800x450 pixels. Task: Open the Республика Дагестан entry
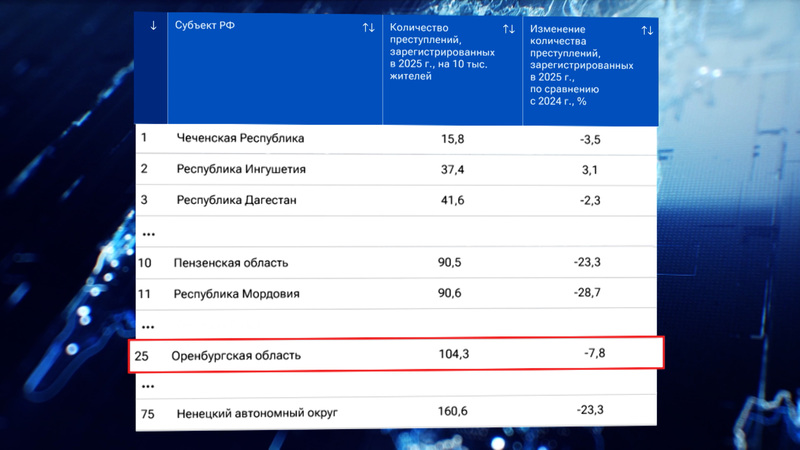point(236,200)
